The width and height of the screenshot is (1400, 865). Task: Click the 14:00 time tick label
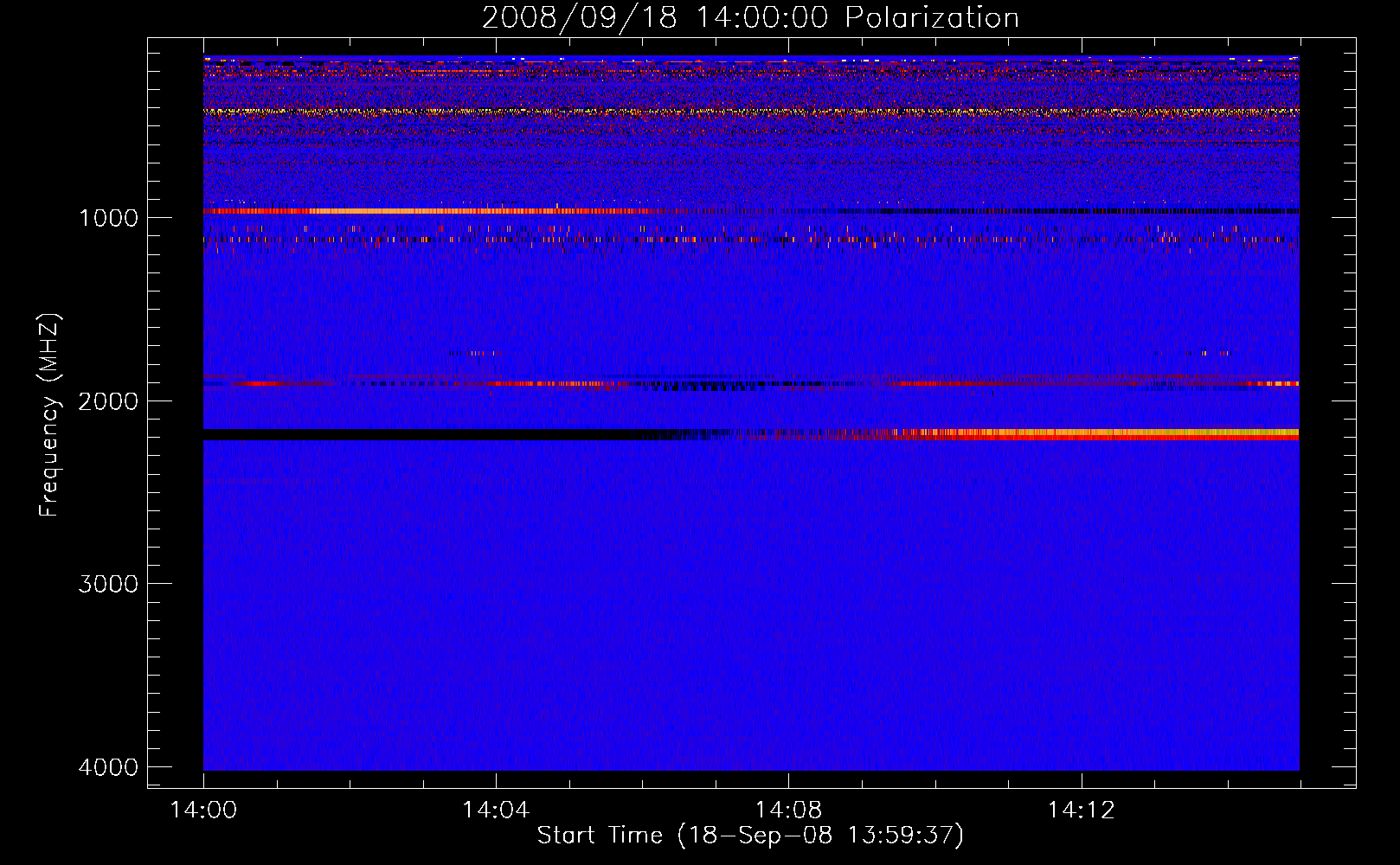point(203,811)
